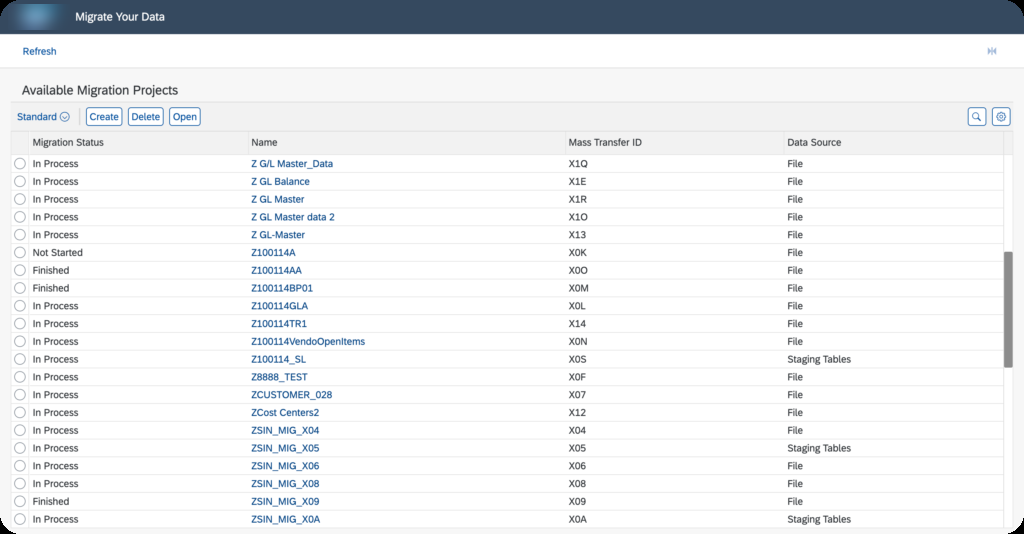Open project Z100114VendoOpenItems
The height and width of the screenshot is (534, 1024).
pos(308,341)
